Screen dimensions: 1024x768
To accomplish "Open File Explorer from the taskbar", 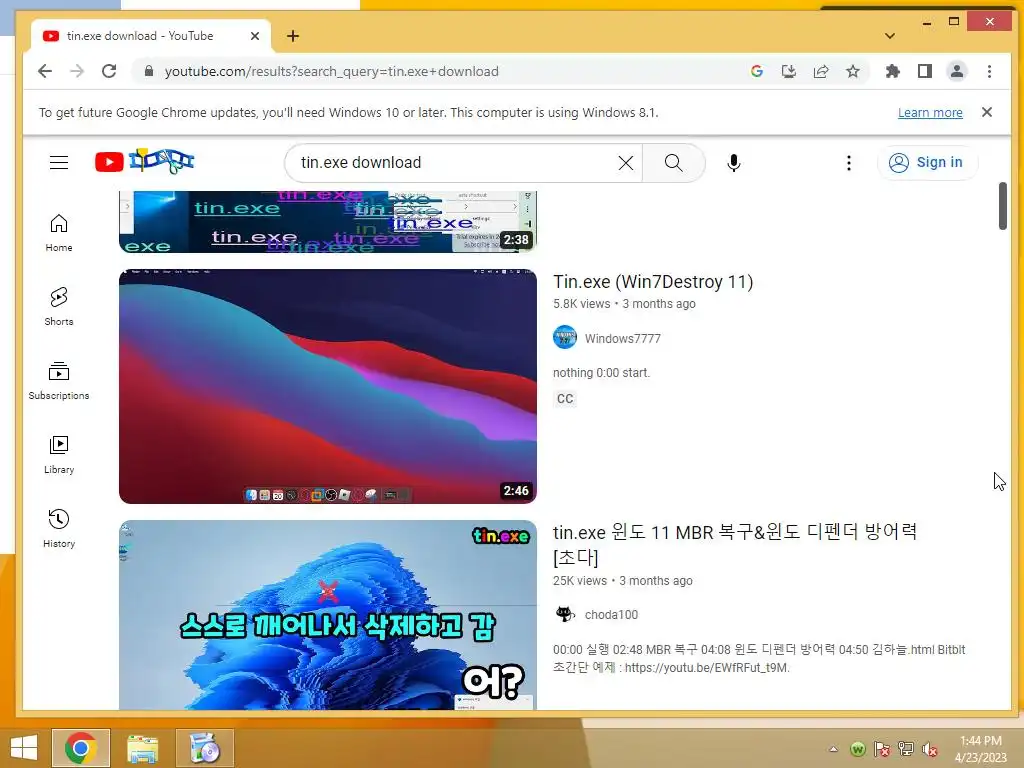I will [142, 748].
